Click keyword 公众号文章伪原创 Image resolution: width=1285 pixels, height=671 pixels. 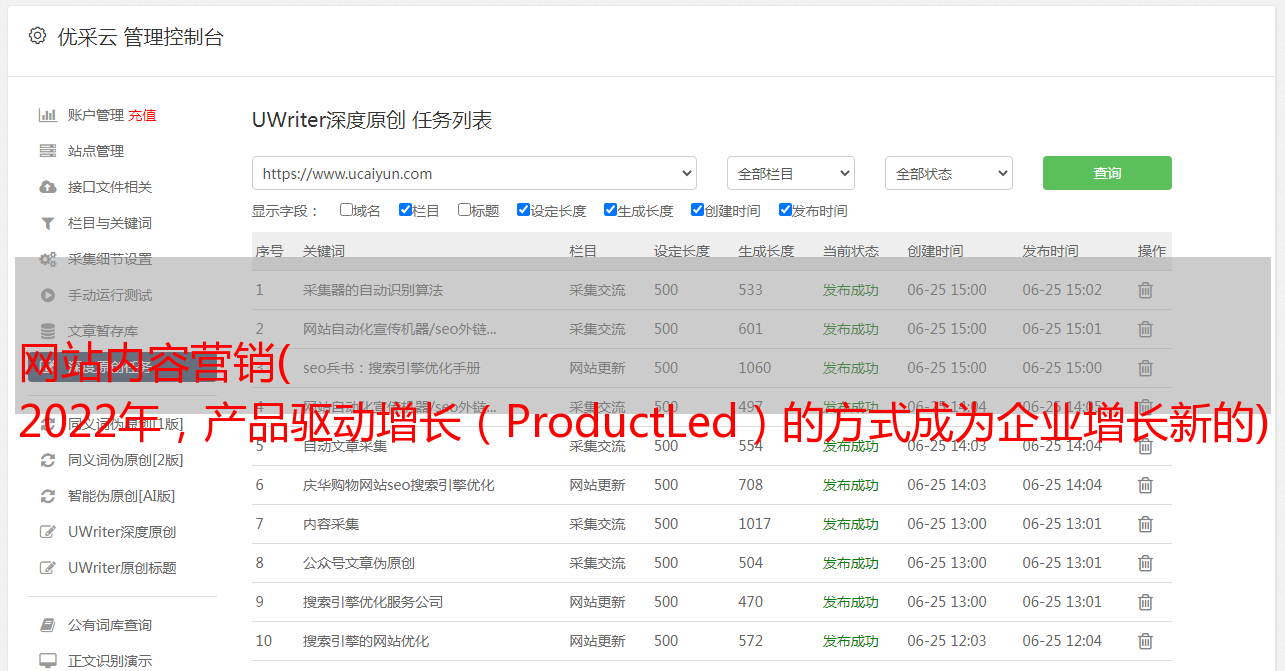[359, 563]
